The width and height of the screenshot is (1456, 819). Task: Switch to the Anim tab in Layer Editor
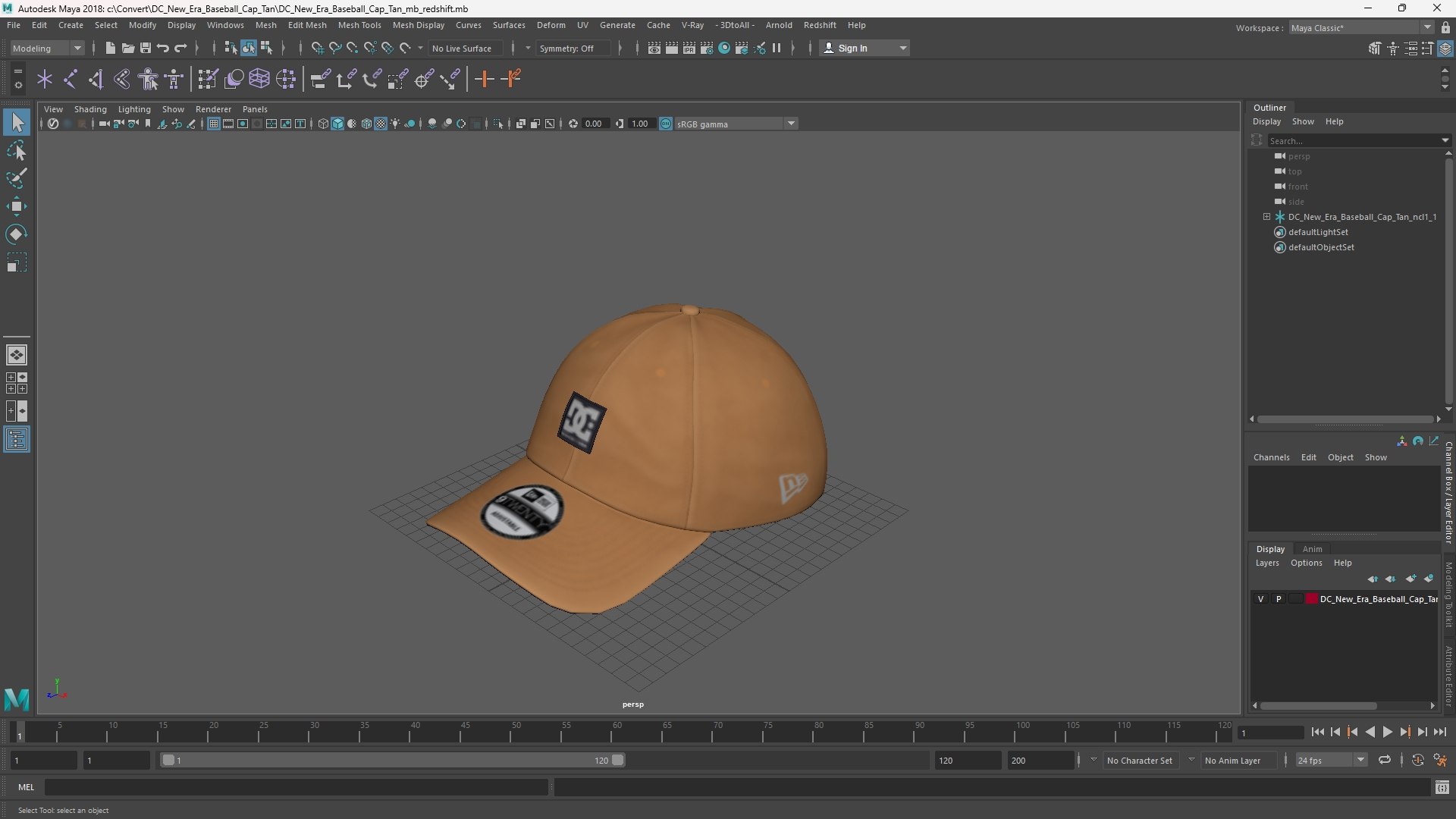pyautogui.click(x=1312, y=549)
